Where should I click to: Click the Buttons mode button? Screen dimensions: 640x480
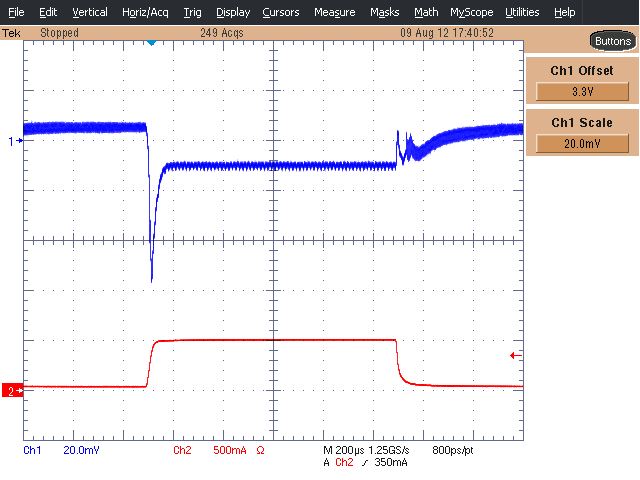[613, 41]
